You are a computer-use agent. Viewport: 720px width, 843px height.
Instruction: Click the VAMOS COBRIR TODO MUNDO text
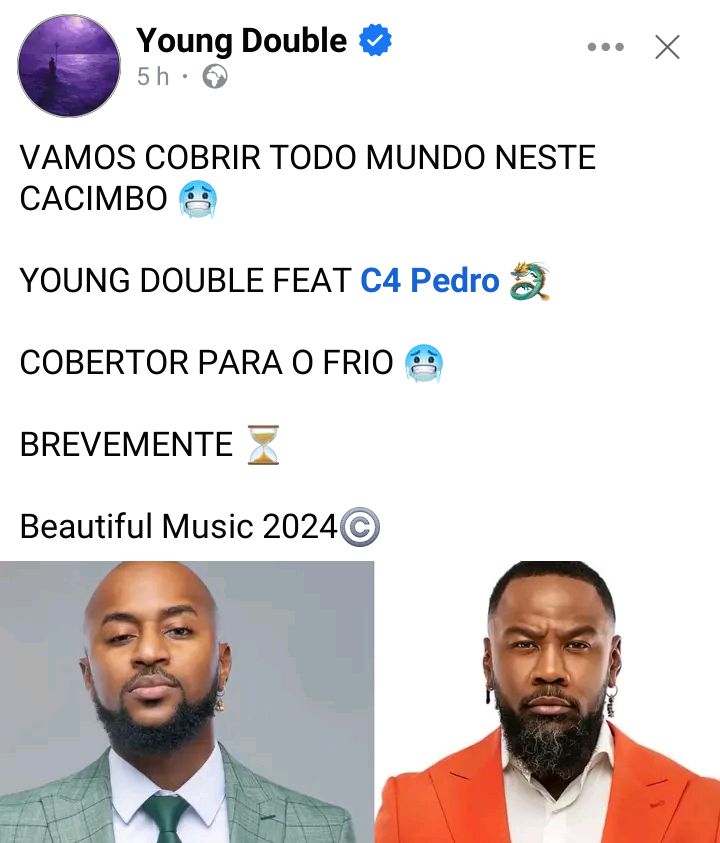coord(308,157)
